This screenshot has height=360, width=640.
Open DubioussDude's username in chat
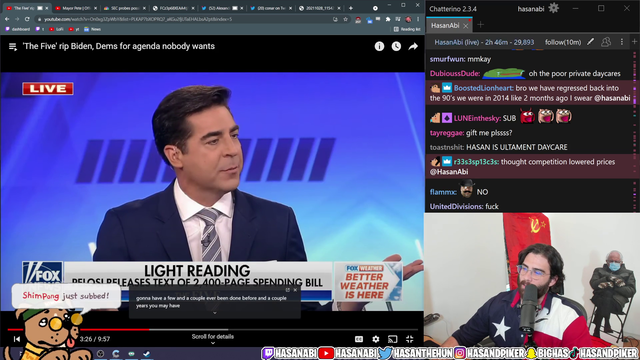[x=455, y=73]
